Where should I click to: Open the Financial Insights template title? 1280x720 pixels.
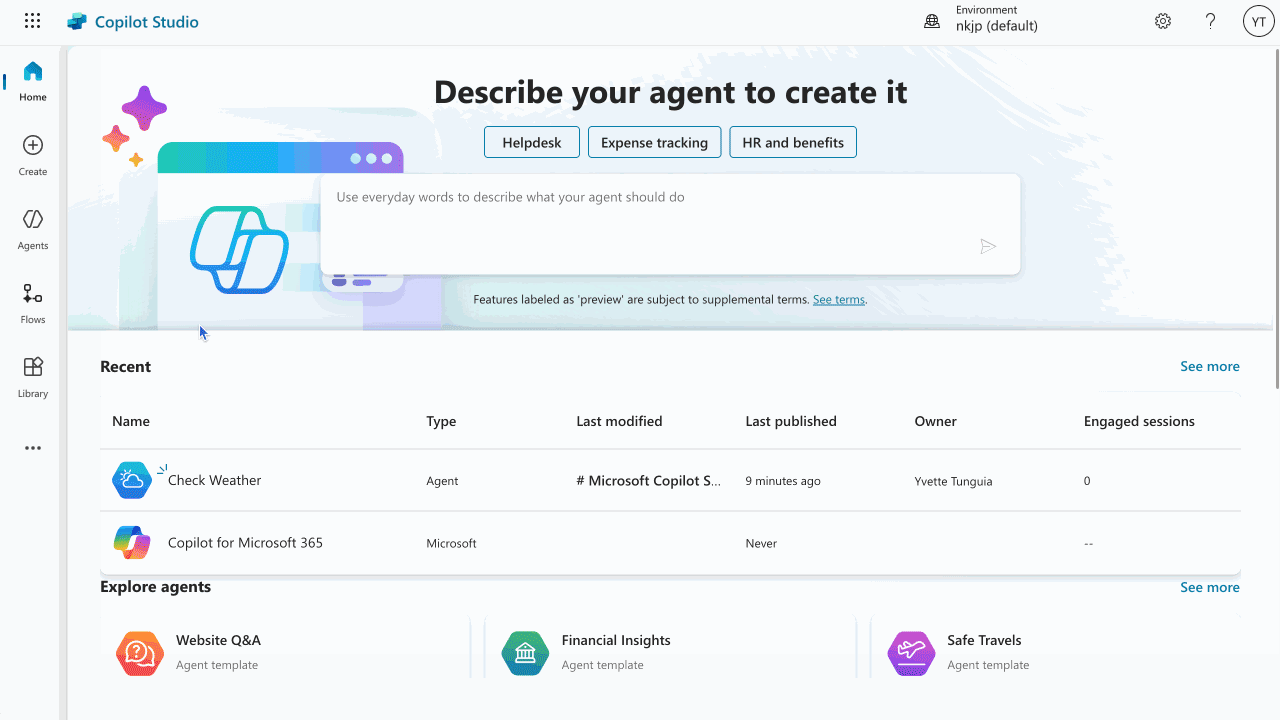pos(616,640)
